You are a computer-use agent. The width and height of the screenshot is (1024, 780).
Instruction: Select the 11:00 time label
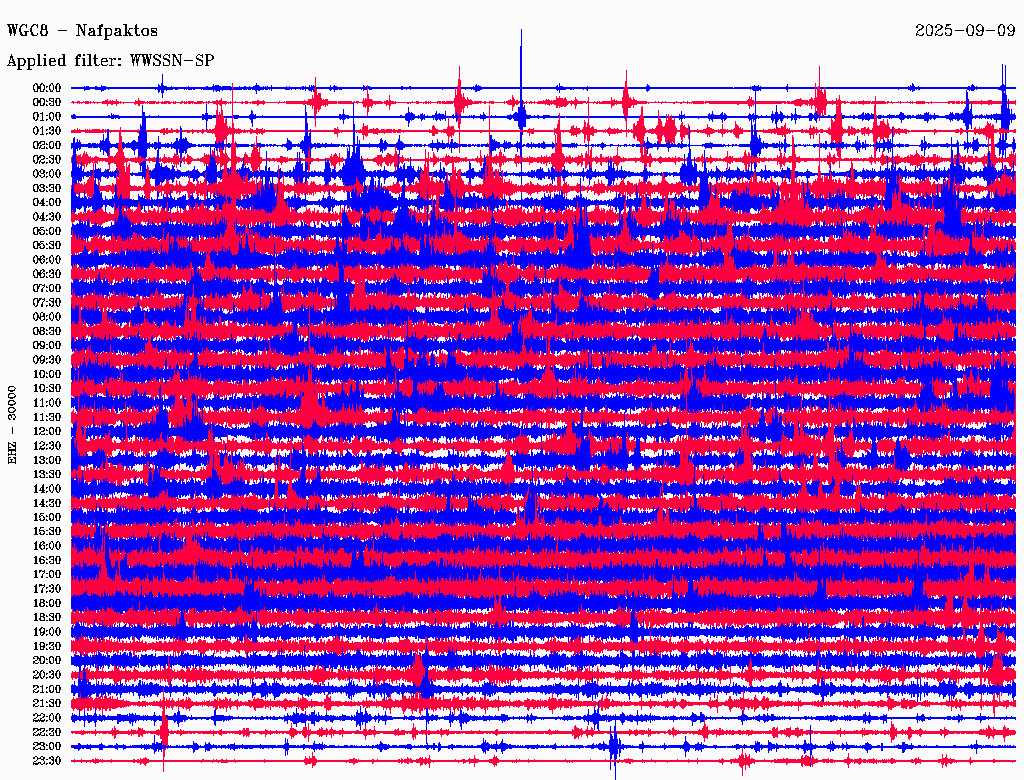(x=47, y=403)
